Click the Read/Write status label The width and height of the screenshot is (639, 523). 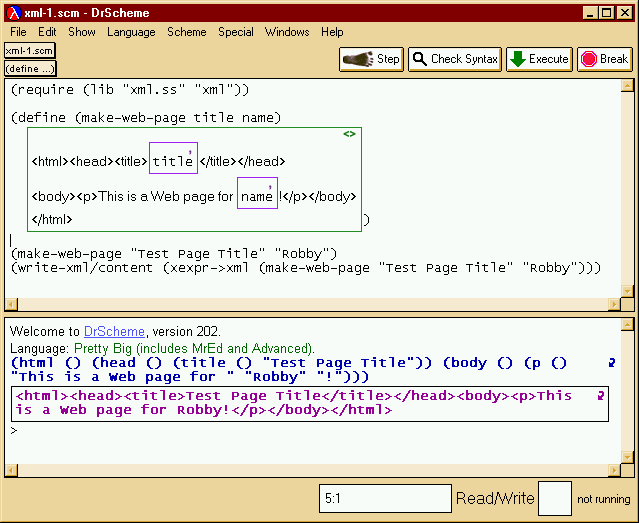495,498
